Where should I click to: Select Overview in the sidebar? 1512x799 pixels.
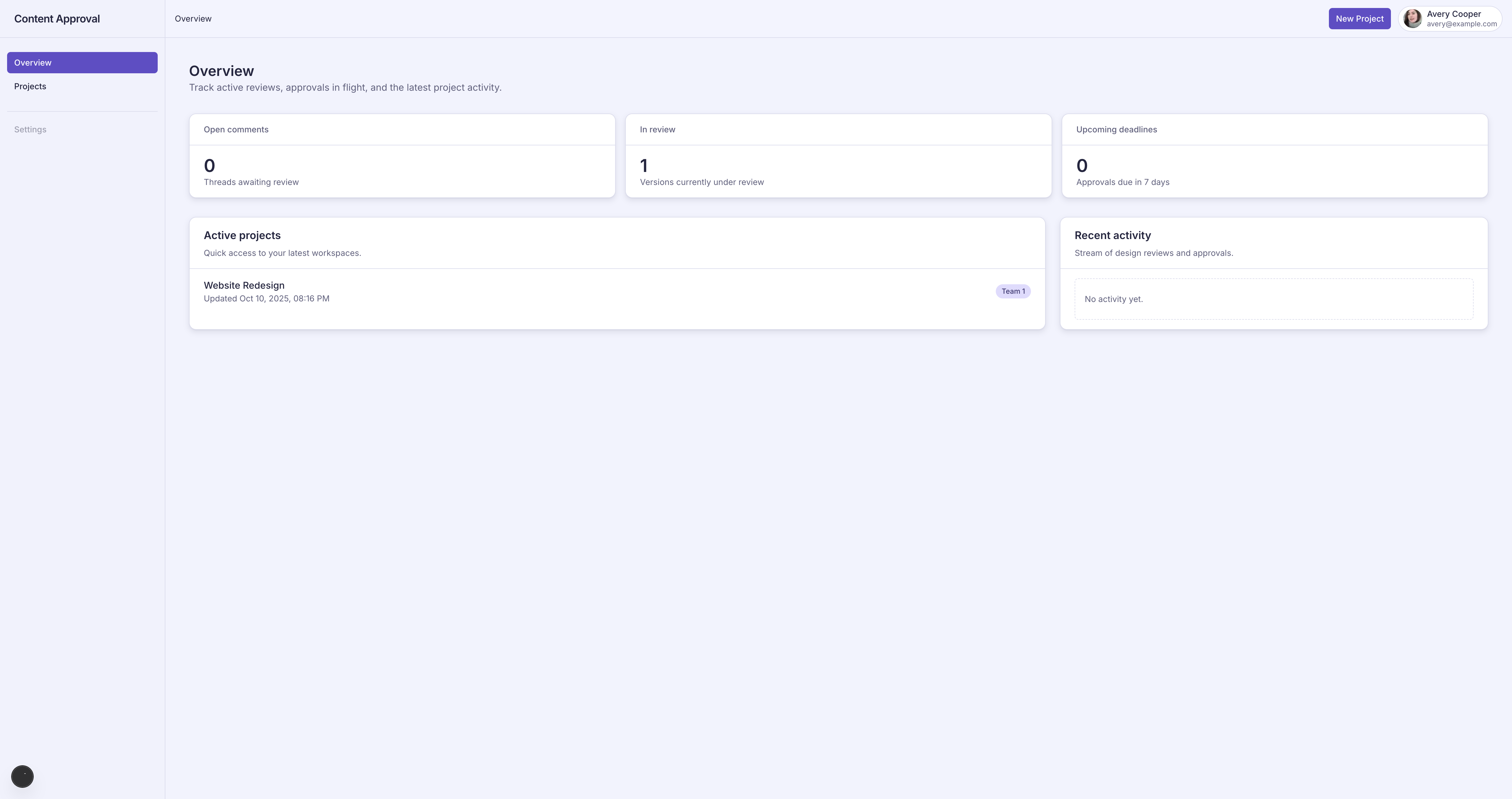pyautogui.click(x=82, y=63)
